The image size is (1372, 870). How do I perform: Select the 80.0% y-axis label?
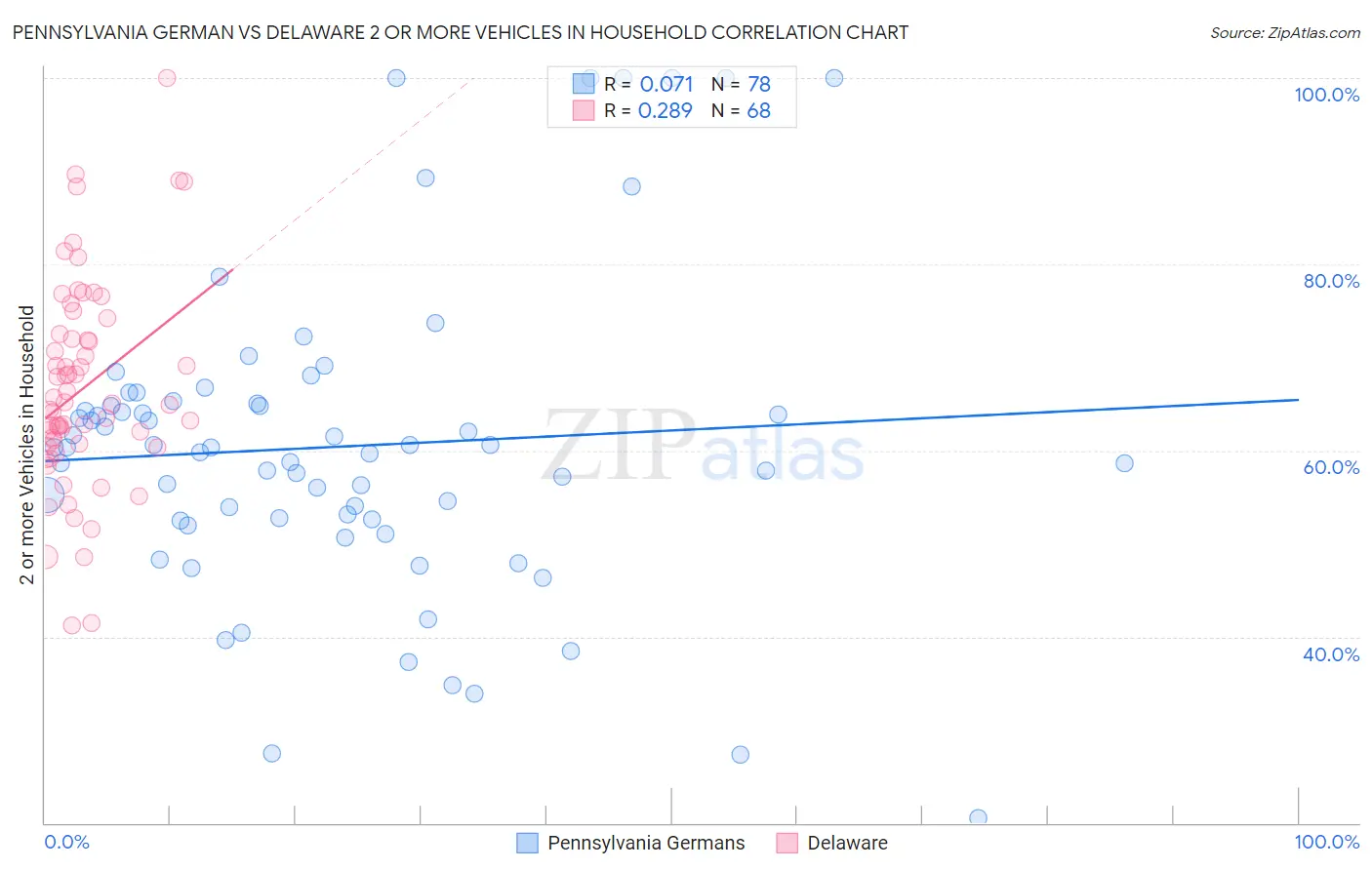click(x=1331, y=281)
